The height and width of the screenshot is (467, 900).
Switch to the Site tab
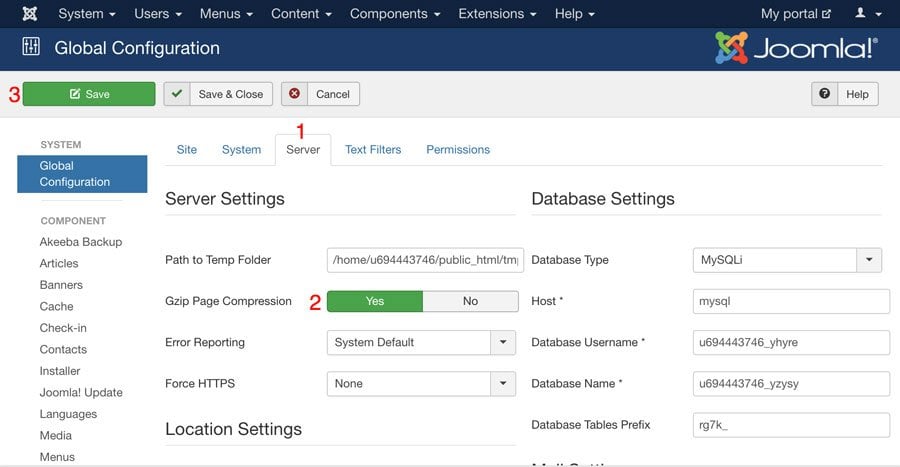(187, 150)
